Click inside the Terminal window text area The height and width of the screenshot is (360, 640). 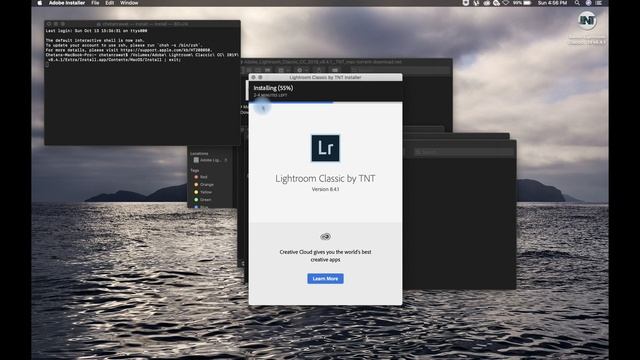point(142,87)
